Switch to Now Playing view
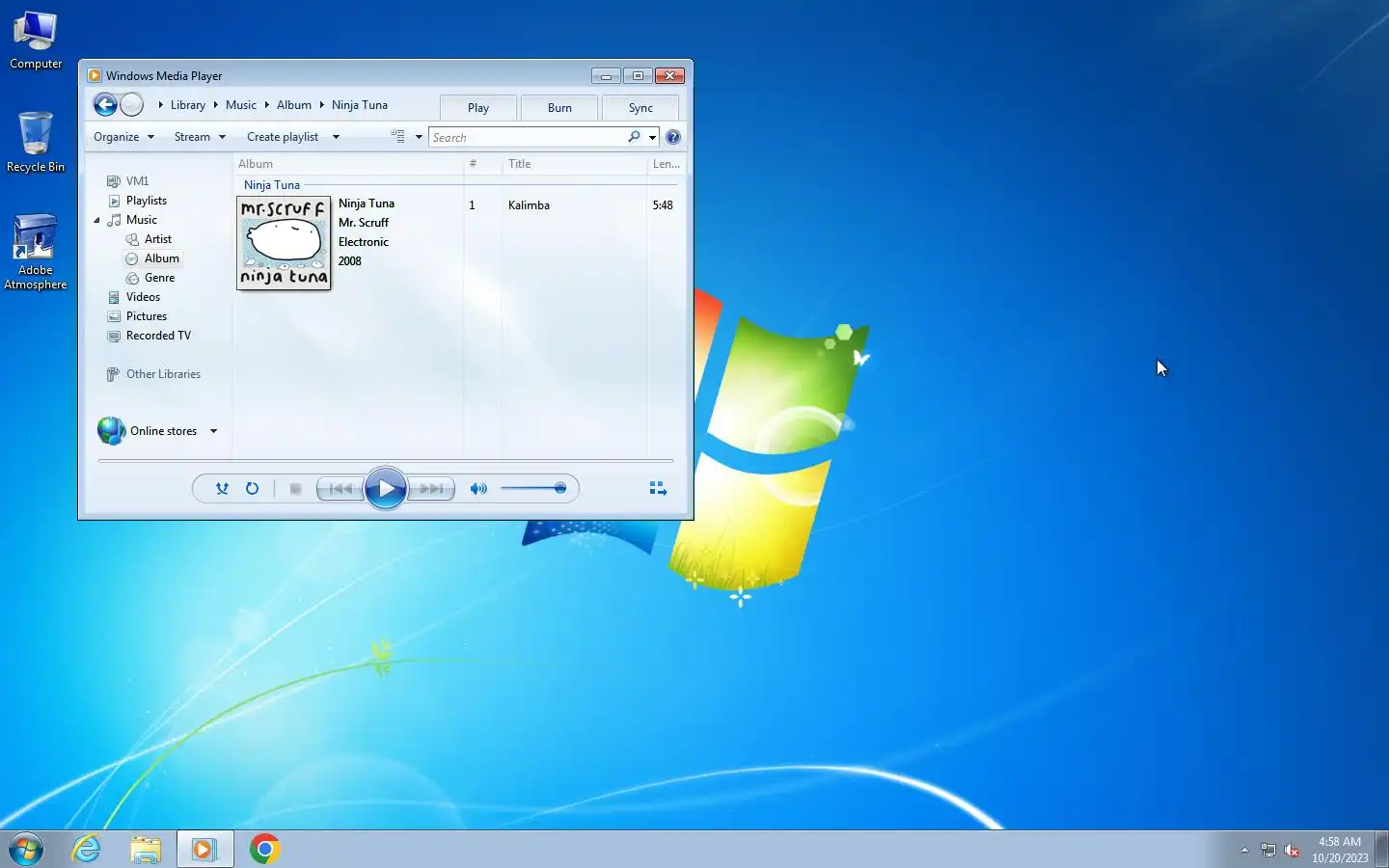This screenshot has height=868, width=1389. (658, 489)
